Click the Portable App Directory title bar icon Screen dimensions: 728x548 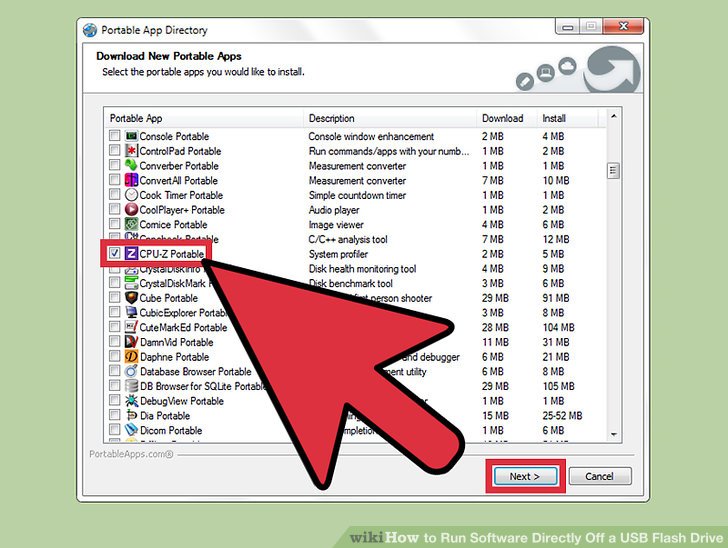pos(90,30)
